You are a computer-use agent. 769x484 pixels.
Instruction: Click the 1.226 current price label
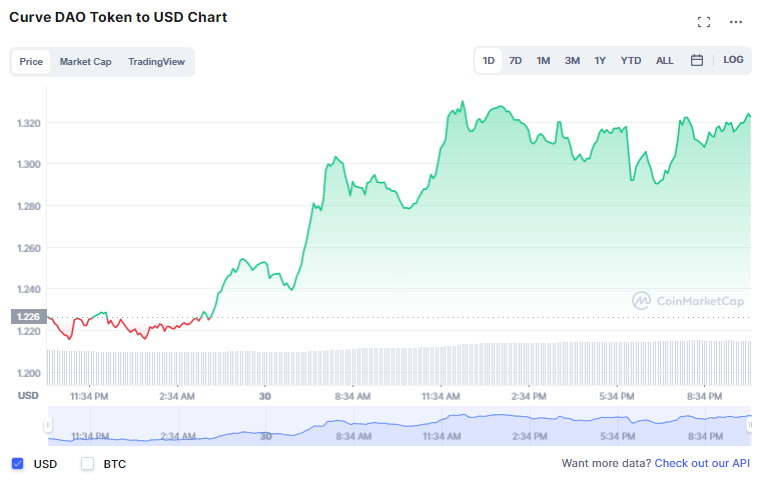pos(28,317)
